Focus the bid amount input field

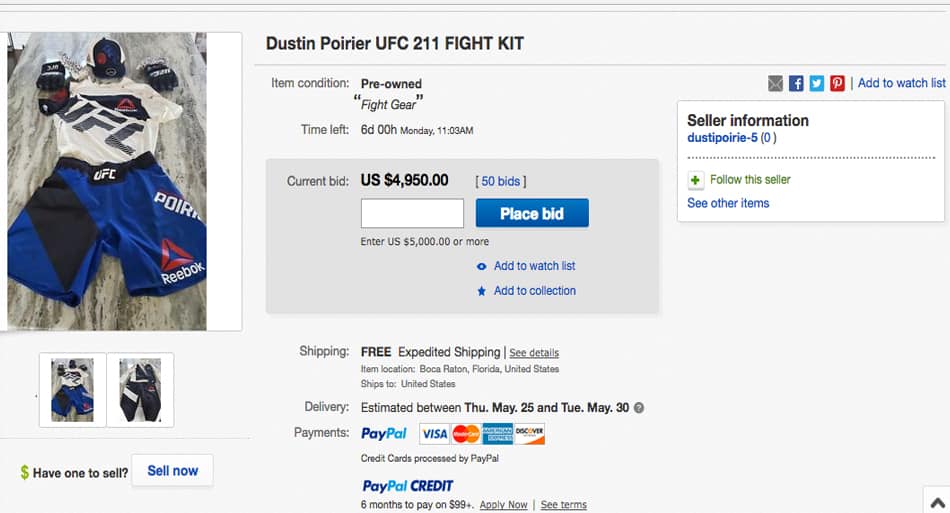[x=412, y=213]
